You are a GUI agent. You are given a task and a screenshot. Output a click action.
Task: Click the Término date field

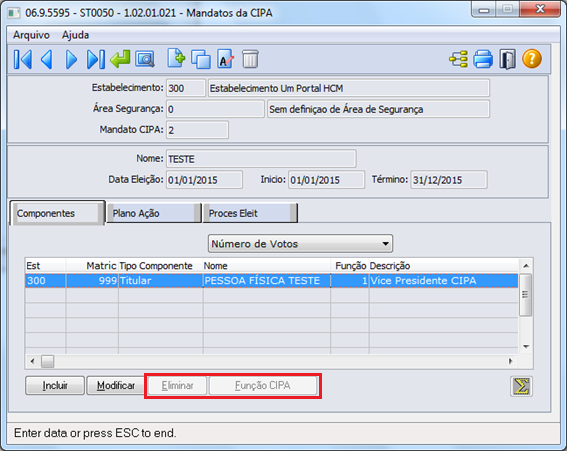(449, 180)
